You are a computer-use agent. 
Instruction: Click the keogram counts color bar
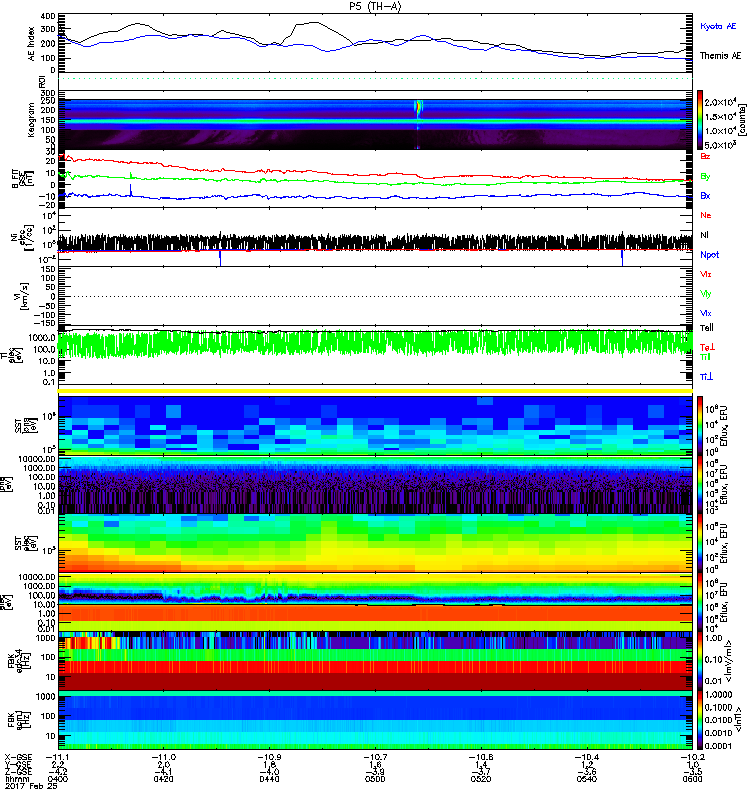tap(700, 120)
